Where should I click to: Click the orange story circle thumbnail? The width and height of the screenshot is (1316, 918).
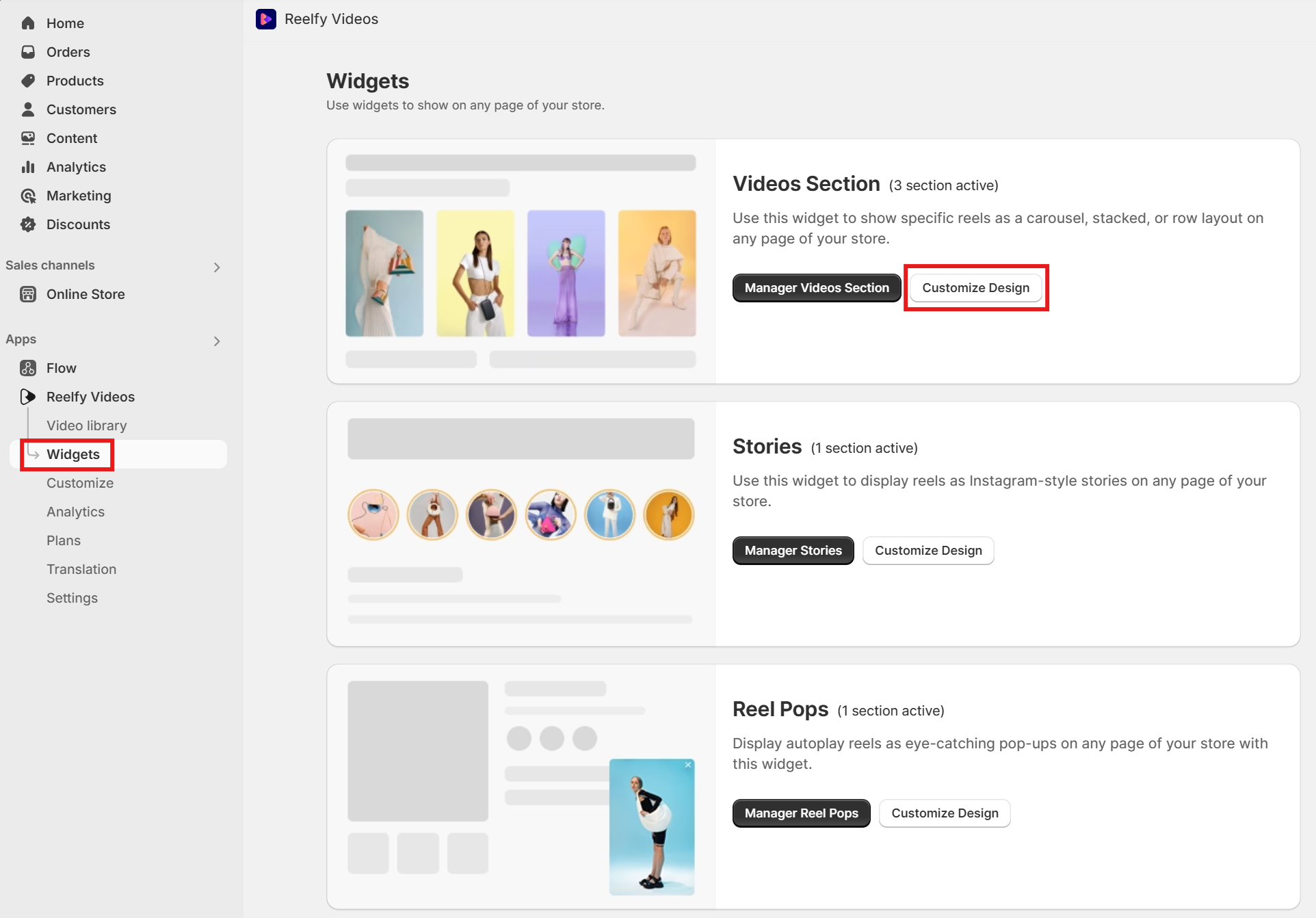(669, 514)
